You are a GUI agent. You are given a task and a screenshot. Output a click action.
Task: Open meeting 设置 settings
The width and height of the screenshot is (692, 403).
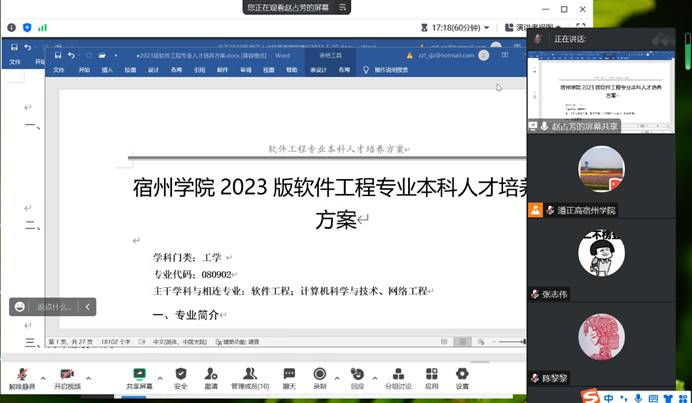[x=462, y=376]
